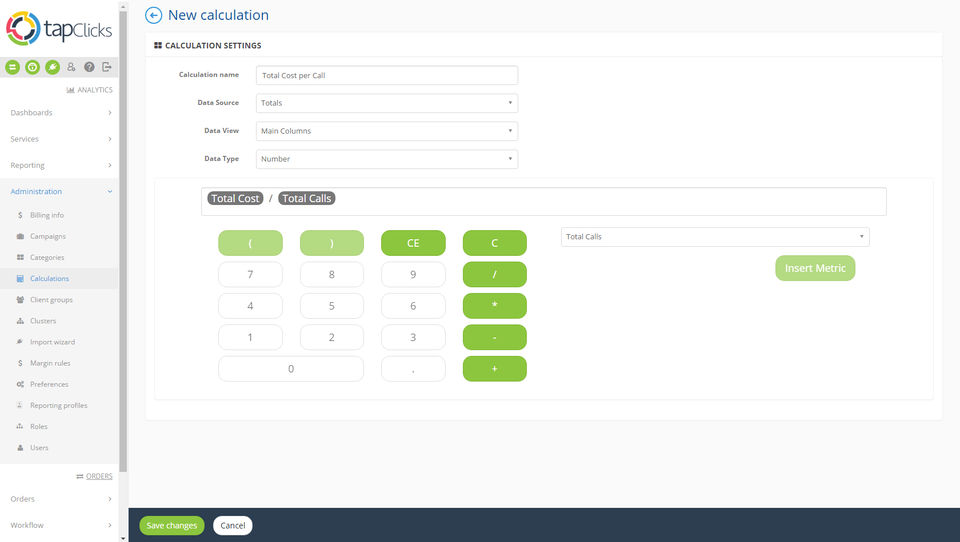Click the green plug connector icon
The height and width of the screenshot is (542, 960).
click(x=53, y=67)
